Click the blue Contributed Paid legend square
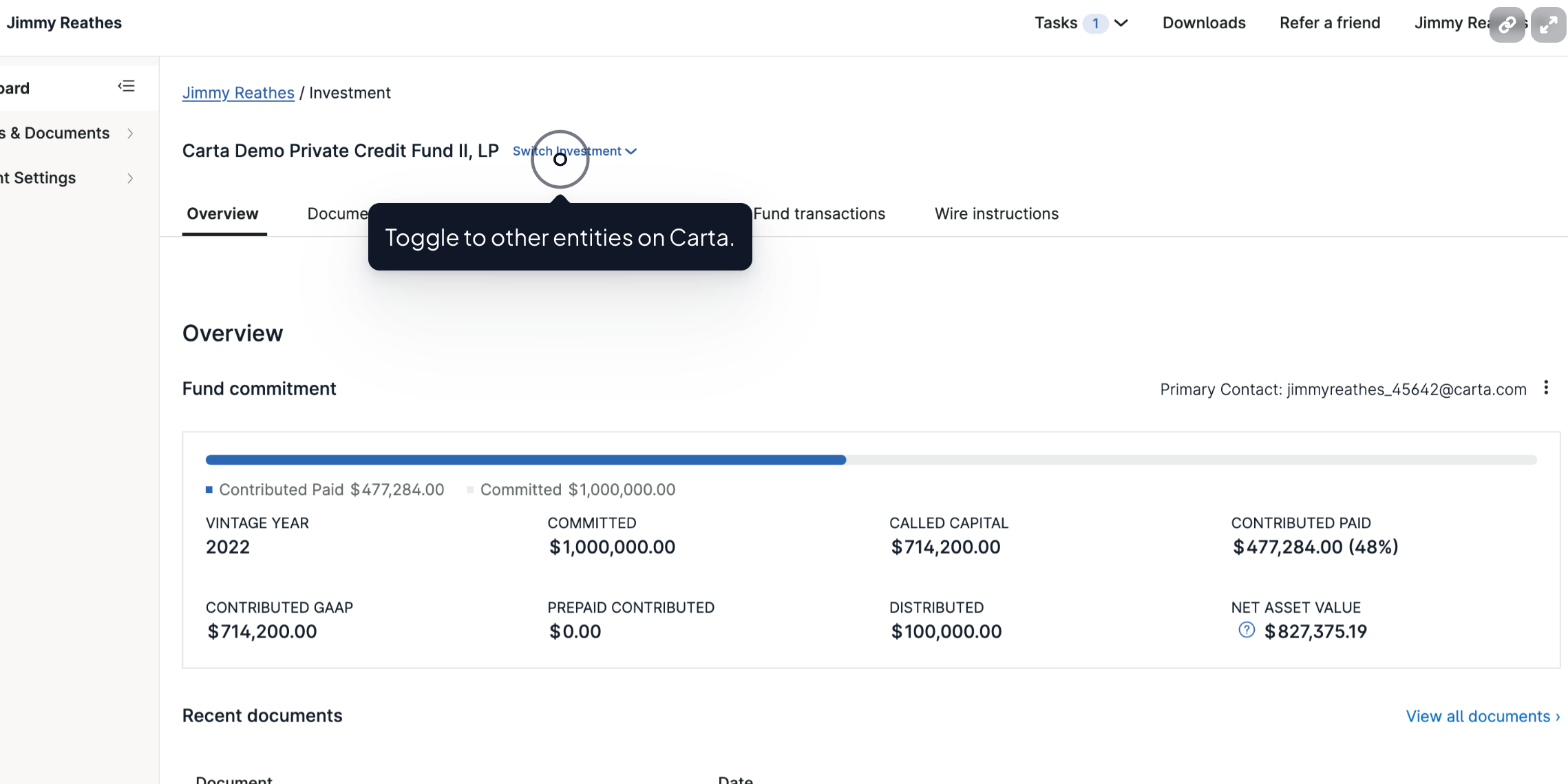 (209, 489)
